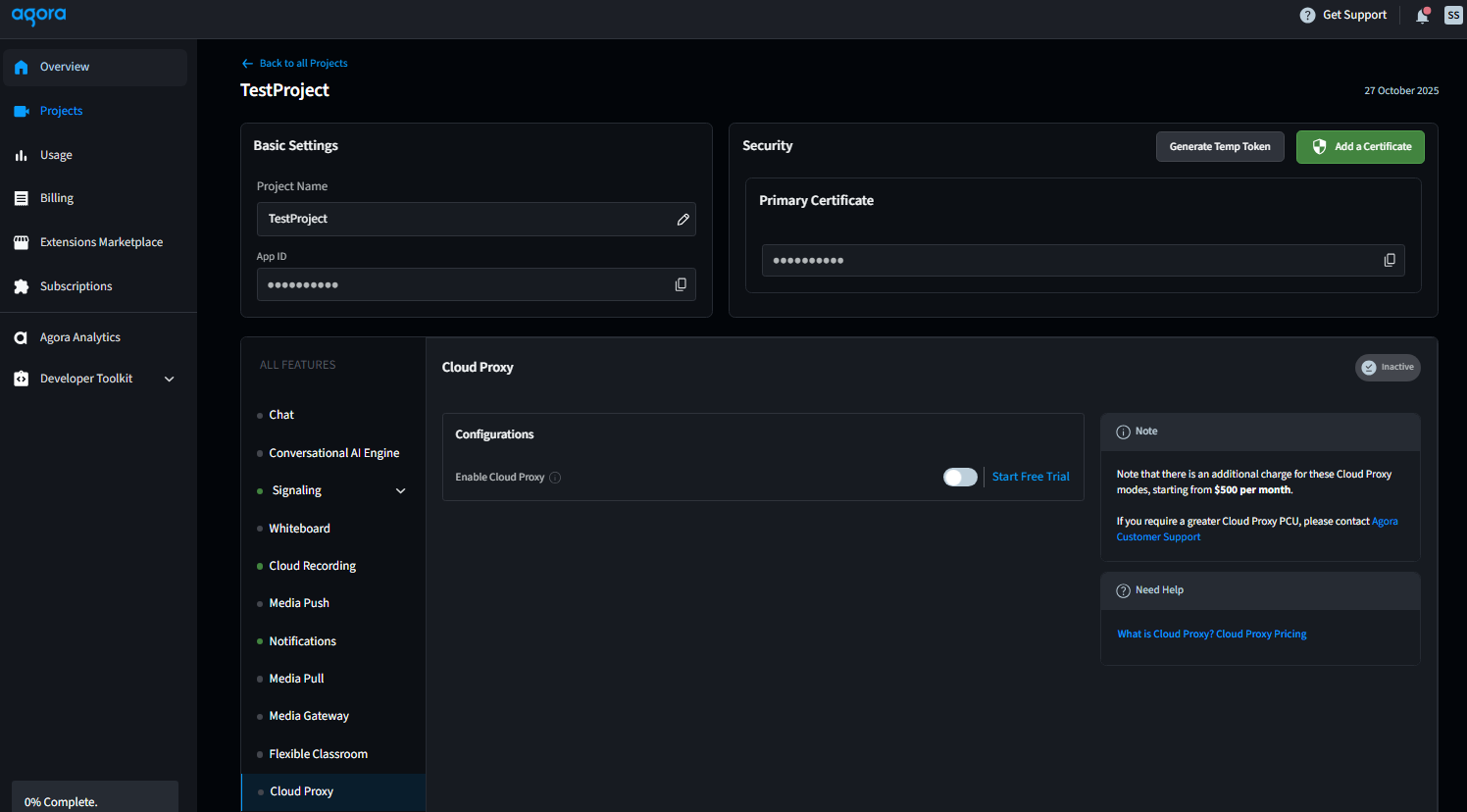
Task: Select Cloud Recording from features list
Action: coord(311,565)
